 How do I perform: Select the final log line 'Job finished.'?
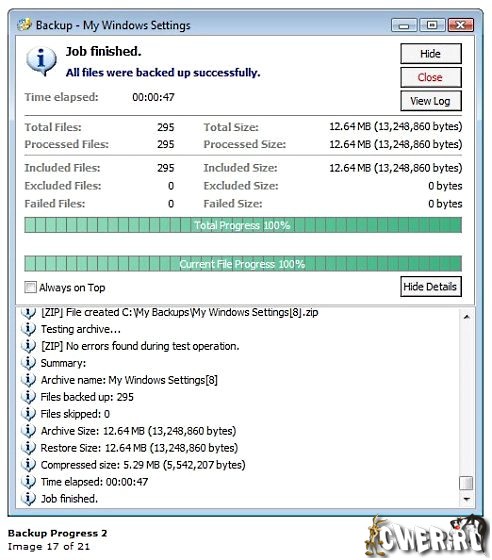[x=69, y=499]
